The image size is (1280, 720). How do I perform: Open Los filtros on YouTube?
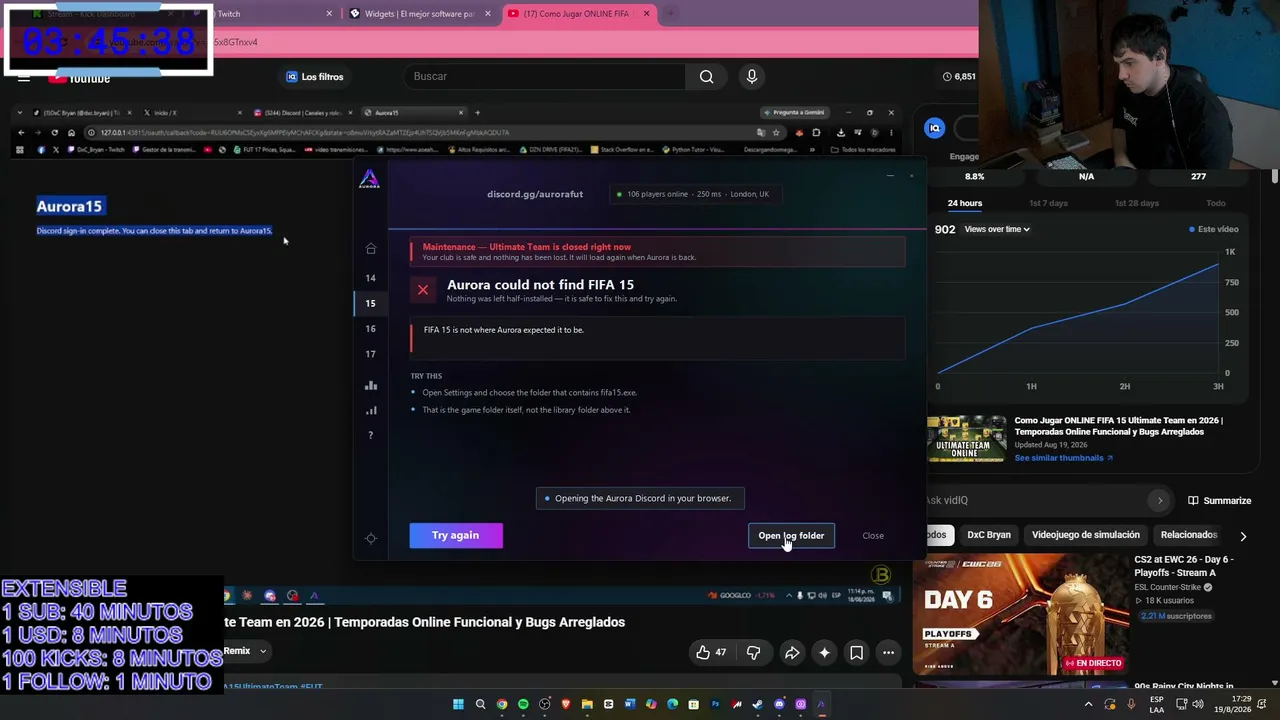coord(315,77)
